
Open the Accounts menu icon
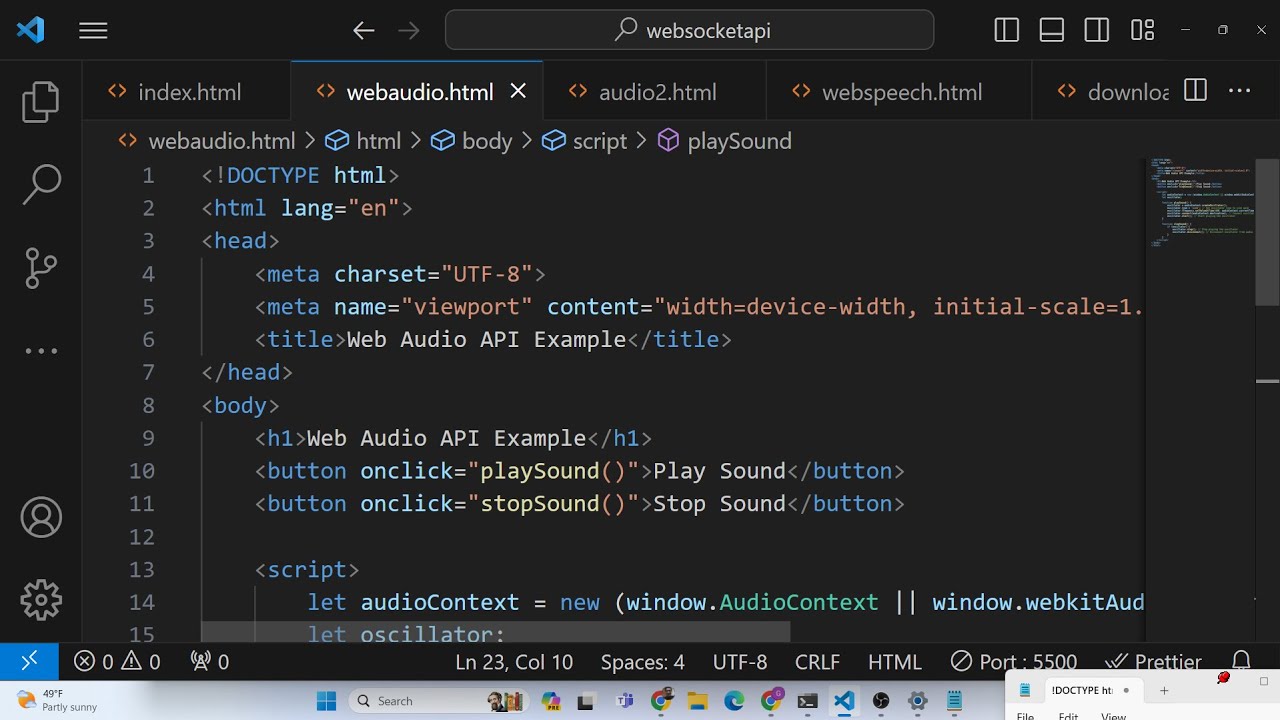click(41, 518)
